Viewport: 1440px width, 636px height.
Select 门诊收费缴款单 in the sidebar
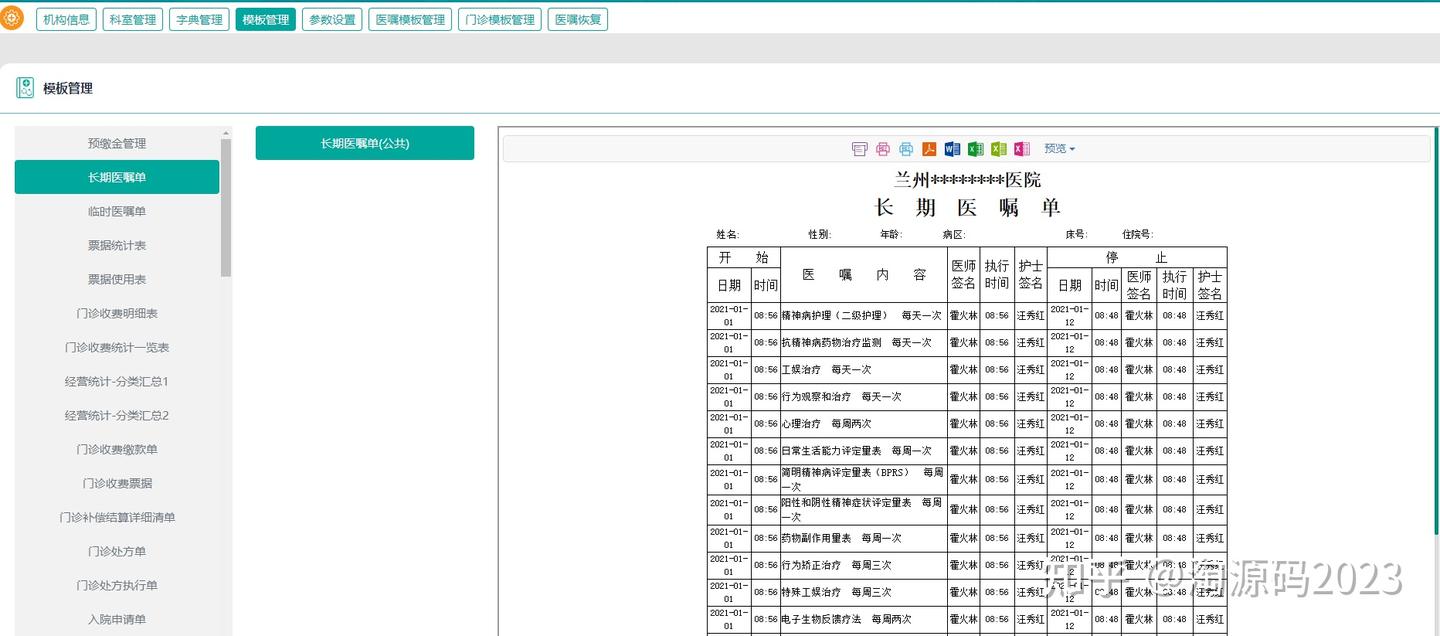(x=117, y=449)
